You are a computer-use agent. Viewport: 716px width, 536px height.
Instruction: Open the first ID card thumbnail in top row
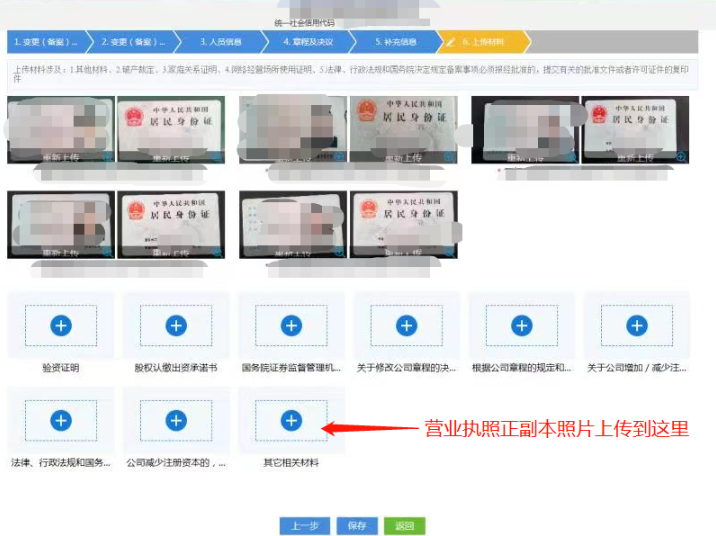tap(60, 128)
